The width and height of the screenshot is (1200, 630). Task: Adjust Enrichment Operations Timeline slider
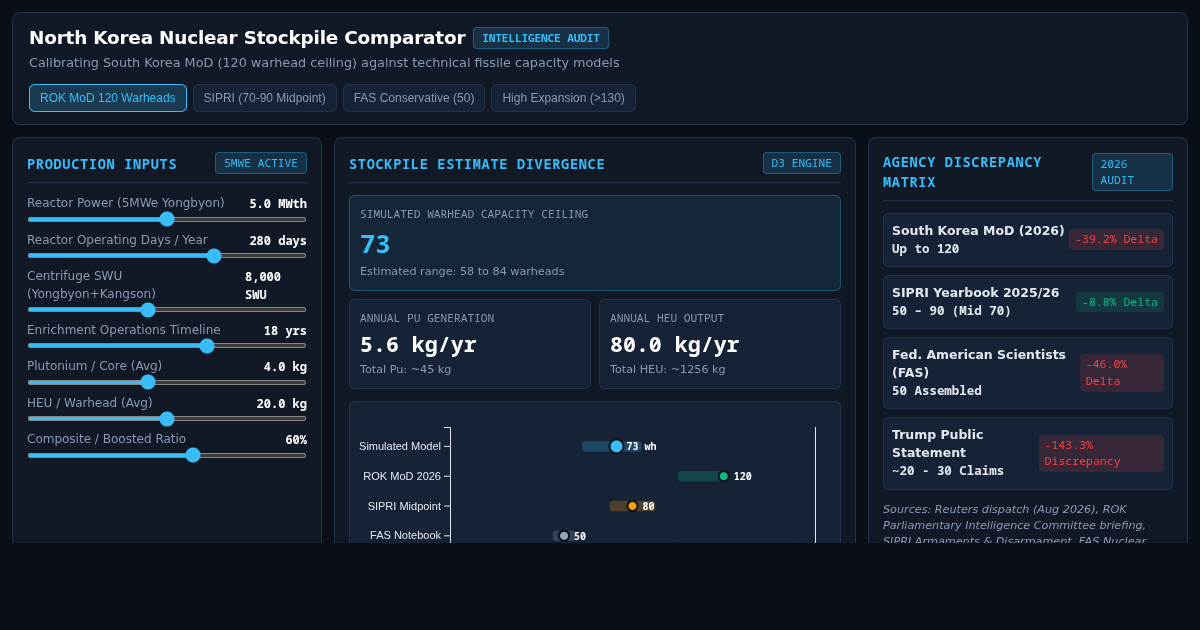click(167, 346)
